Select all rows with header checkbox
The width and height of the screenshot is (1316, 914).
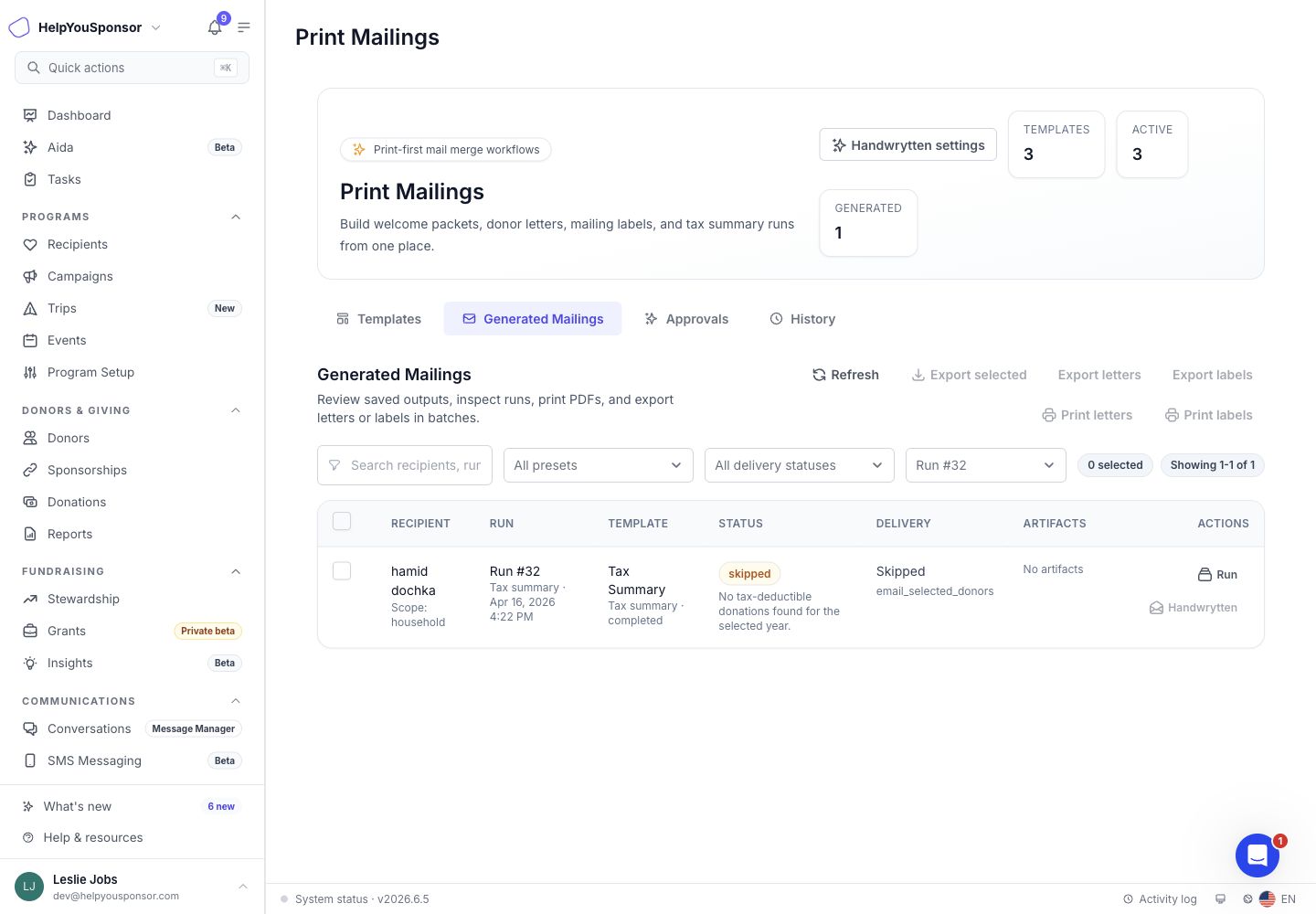[x=342, y=521]
